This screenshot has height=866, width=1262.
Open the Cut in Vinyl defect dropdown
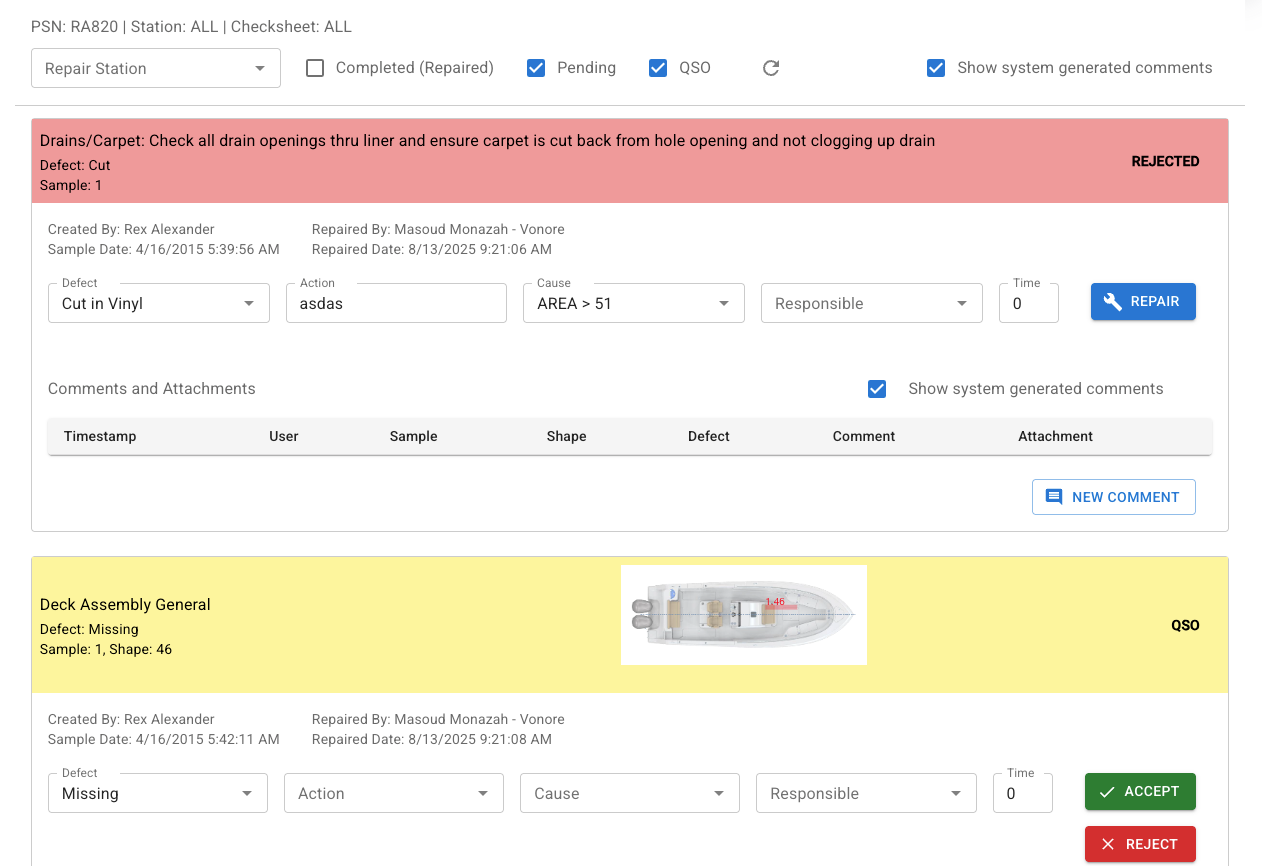(x=159, y=303)
